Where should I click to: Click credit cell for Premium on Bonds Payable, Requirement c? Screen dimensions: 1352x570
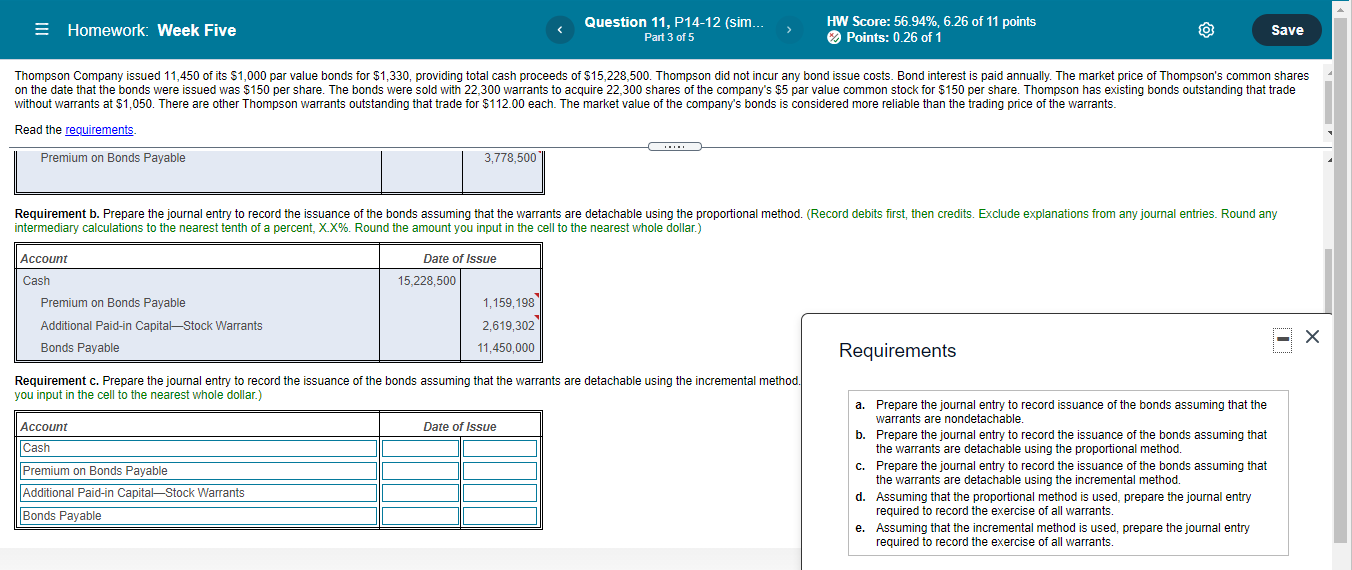501,471
